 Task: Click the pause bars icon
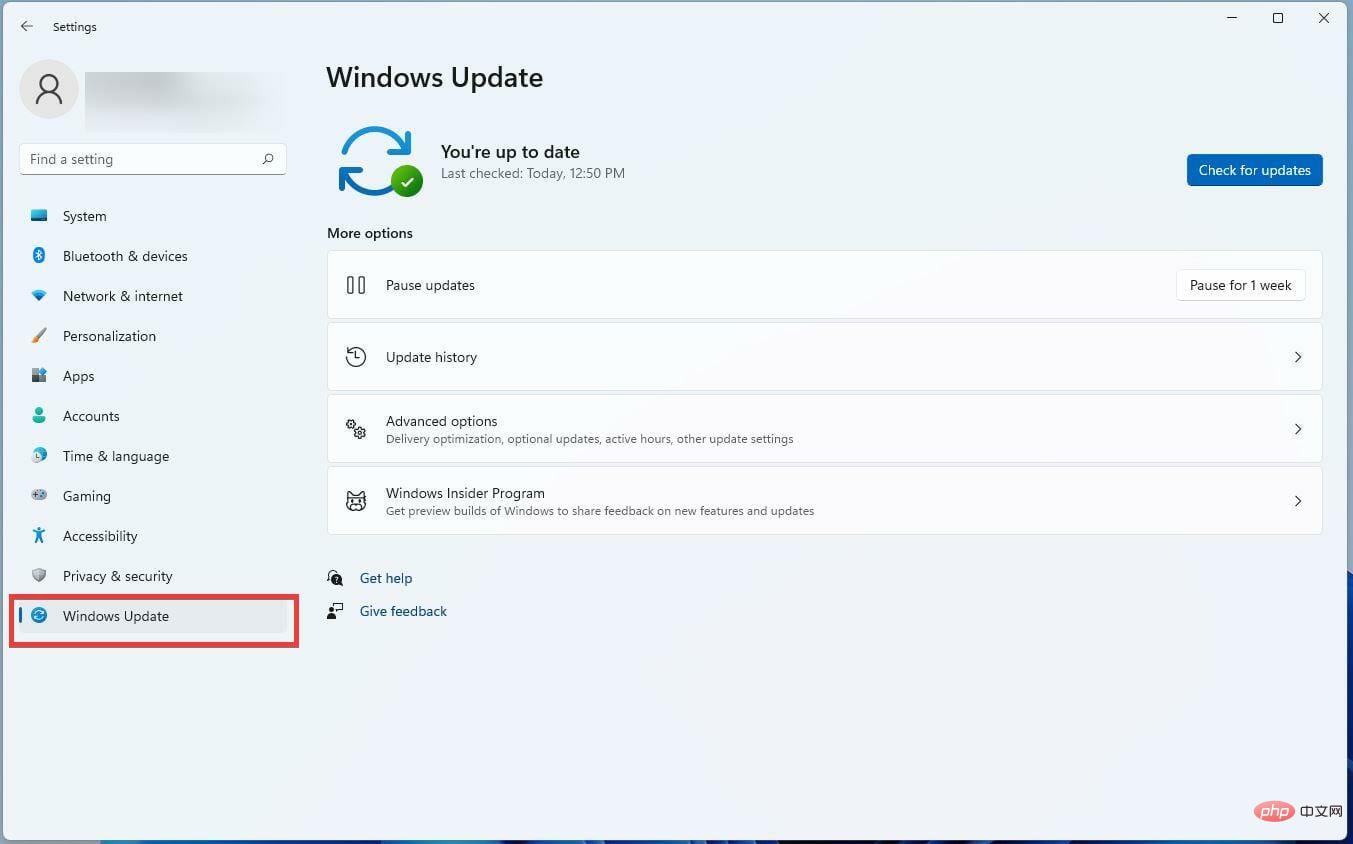tap(356, 285)
